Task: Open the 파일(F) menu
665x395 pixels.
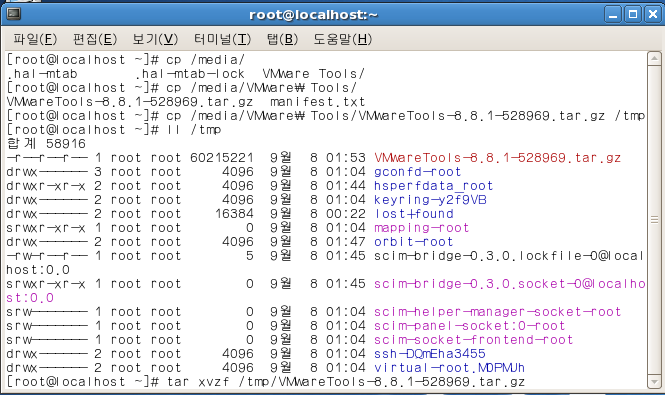Action: coord(35,39)
